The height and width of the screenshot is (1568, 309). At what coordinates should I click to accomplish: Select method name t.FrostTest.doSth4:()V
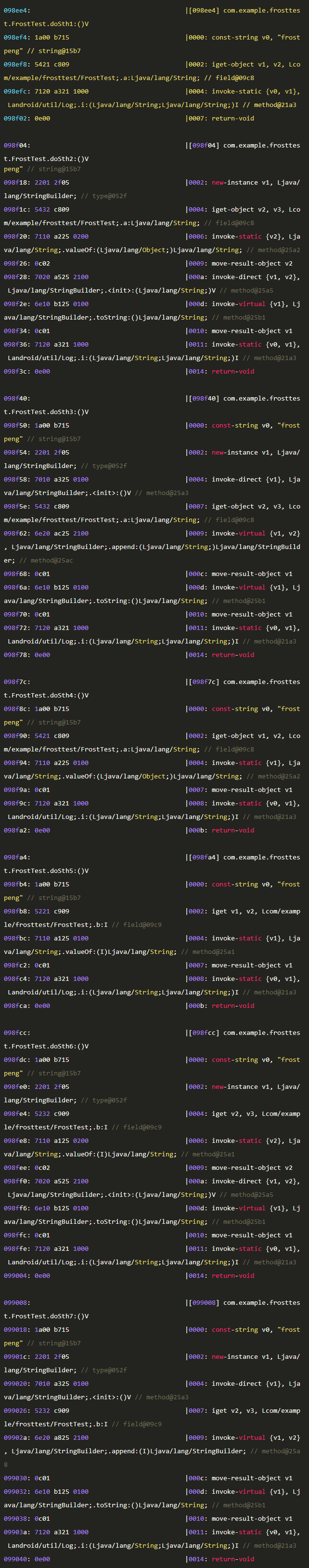click(46, 695)
